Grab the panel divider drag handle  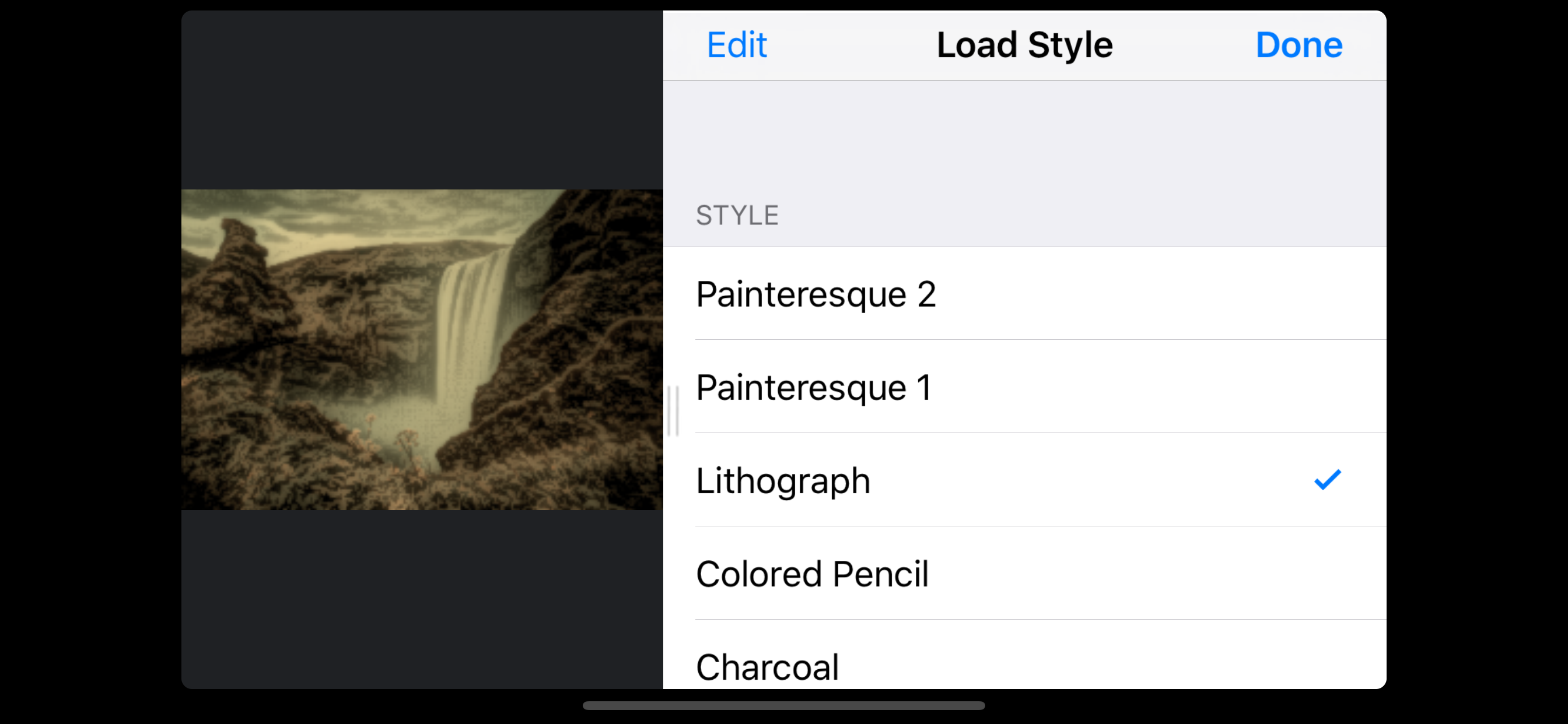click(673, 410)
